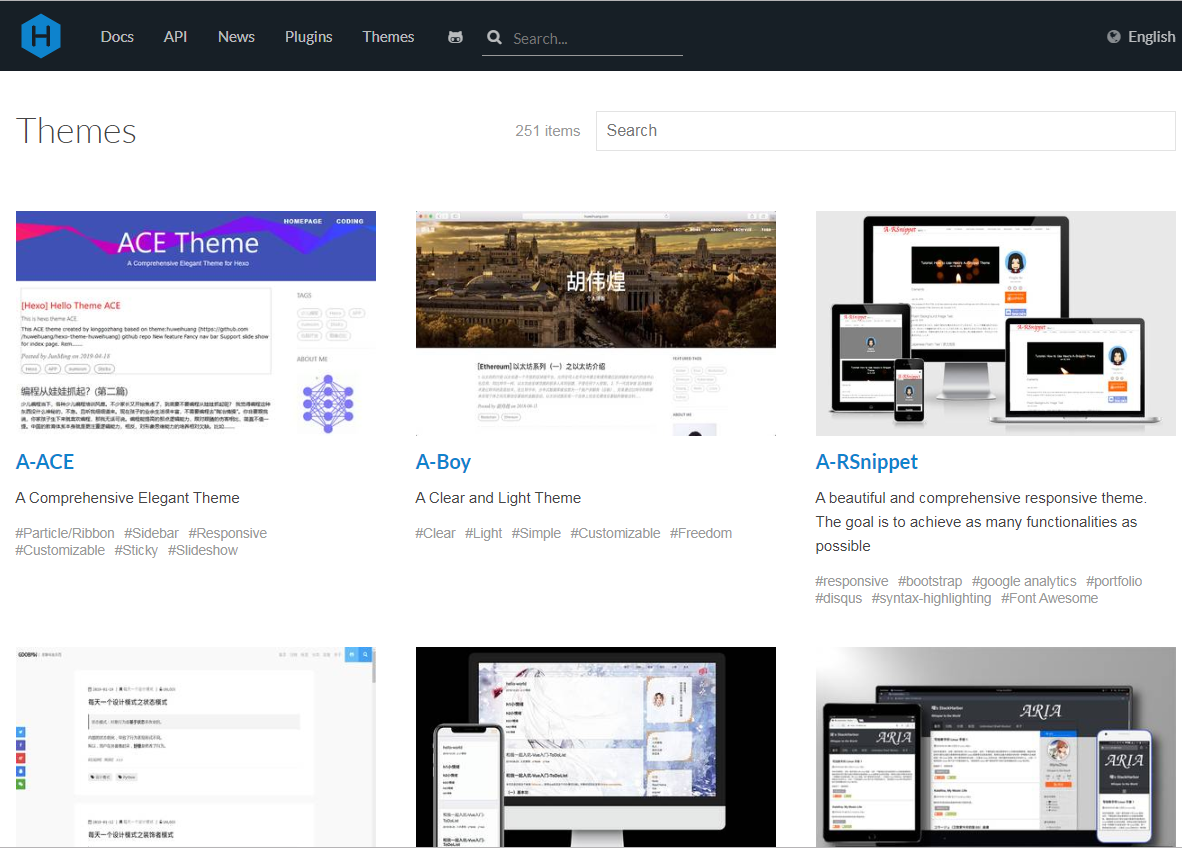1182x849 pixels.
Task: Click the themes Search filter box
Action: pos(885,131)
